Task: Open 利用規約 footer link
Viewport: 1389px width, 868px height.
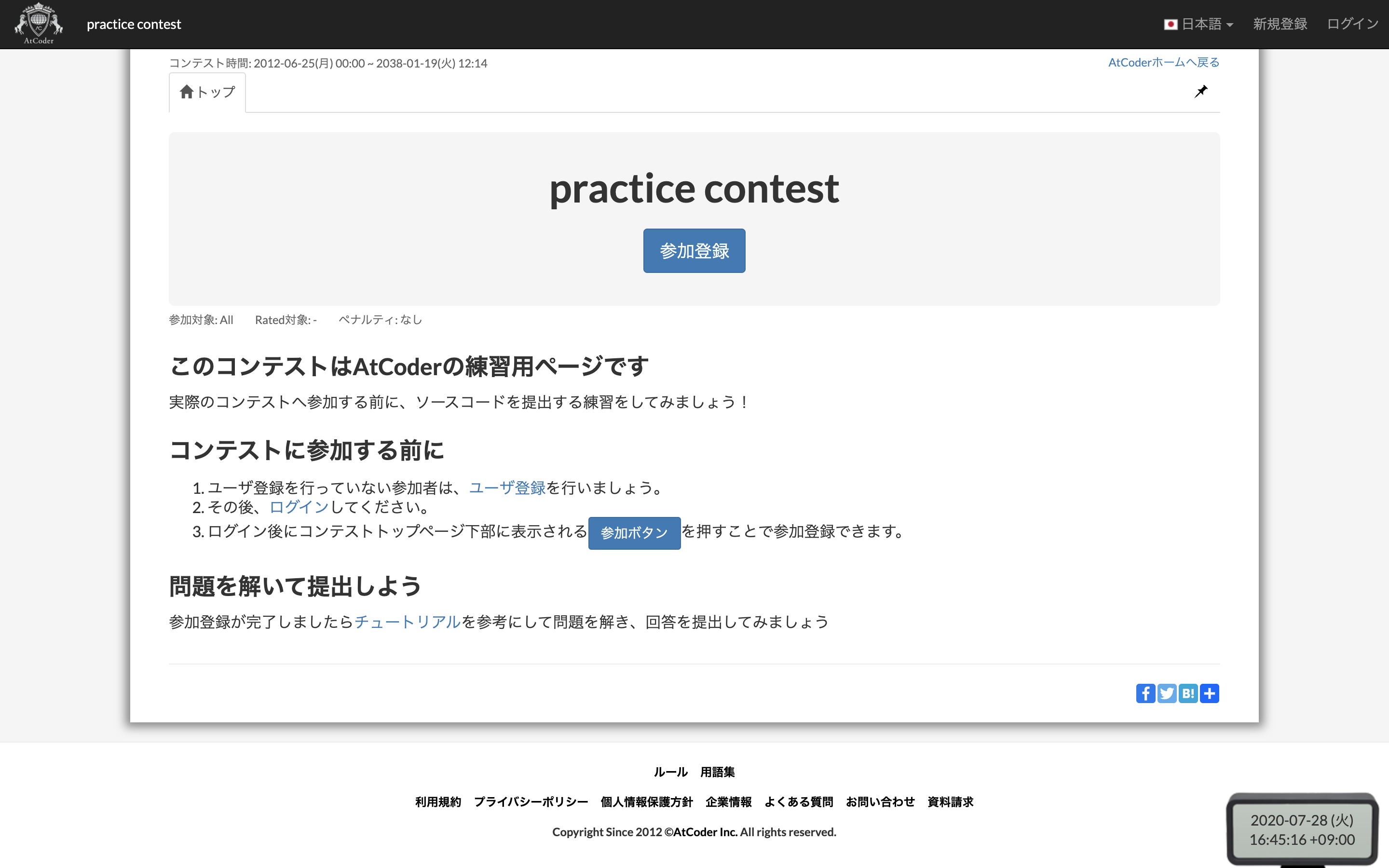Action: coord(438,802)
